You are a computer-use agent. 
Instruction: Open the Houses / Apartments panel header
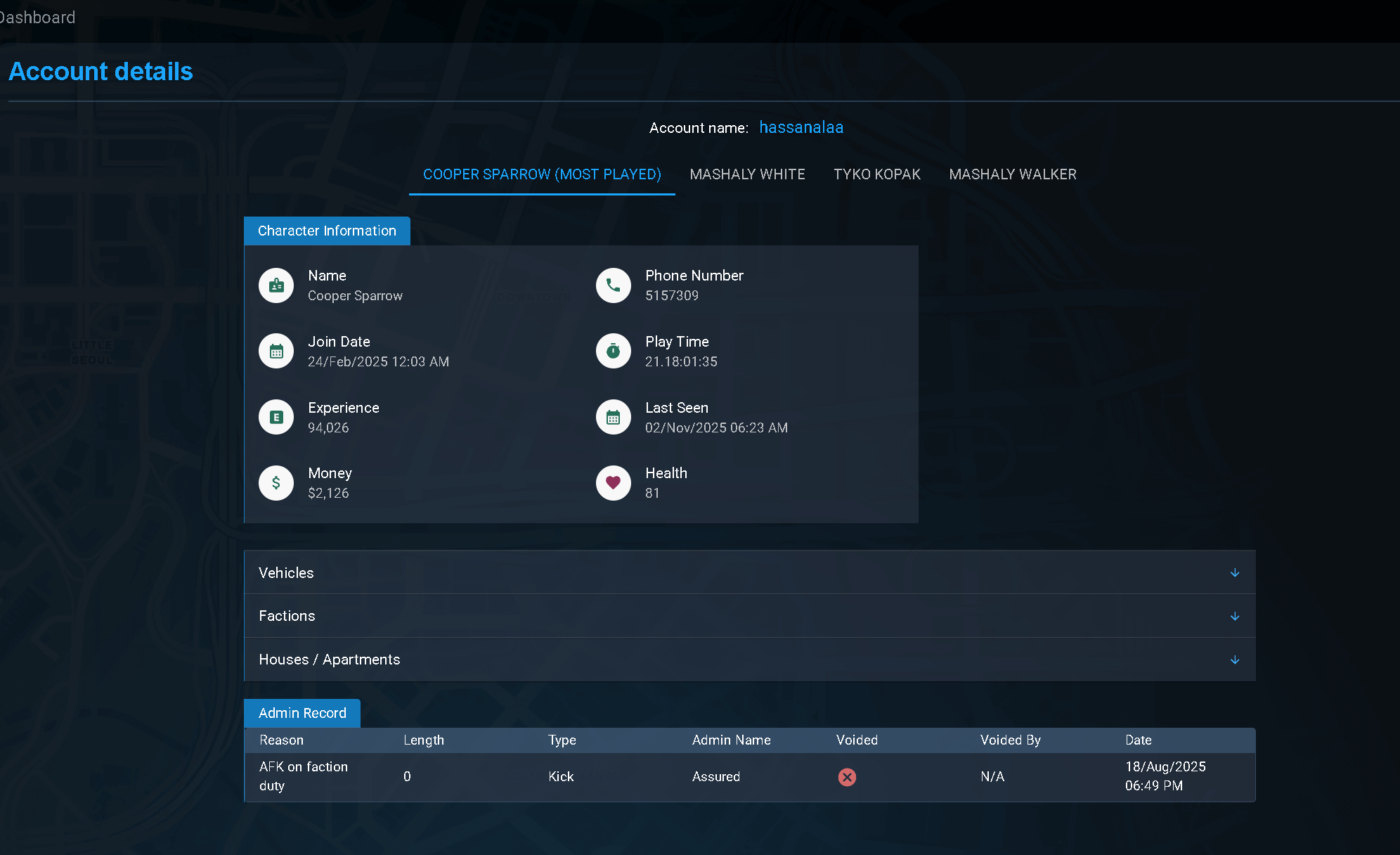pyautogui.click(x=750, y=660)
